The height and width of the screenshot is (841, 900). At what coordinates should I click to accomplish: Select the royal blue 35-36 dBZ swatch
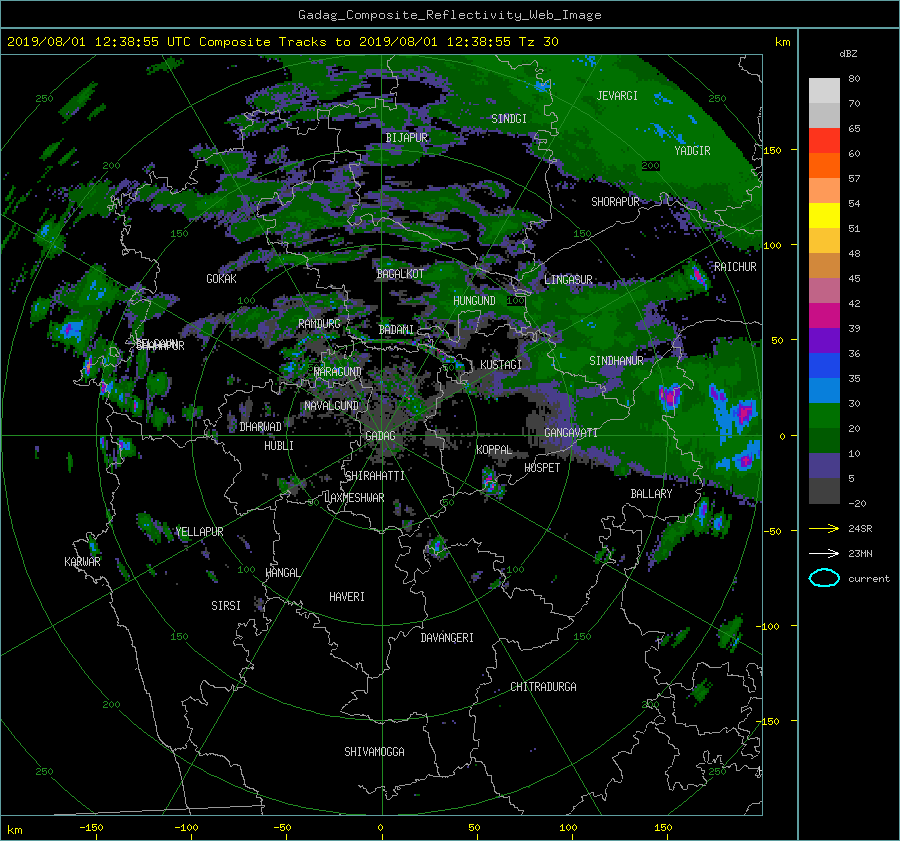pyautogui.click(x=824, y=366)
